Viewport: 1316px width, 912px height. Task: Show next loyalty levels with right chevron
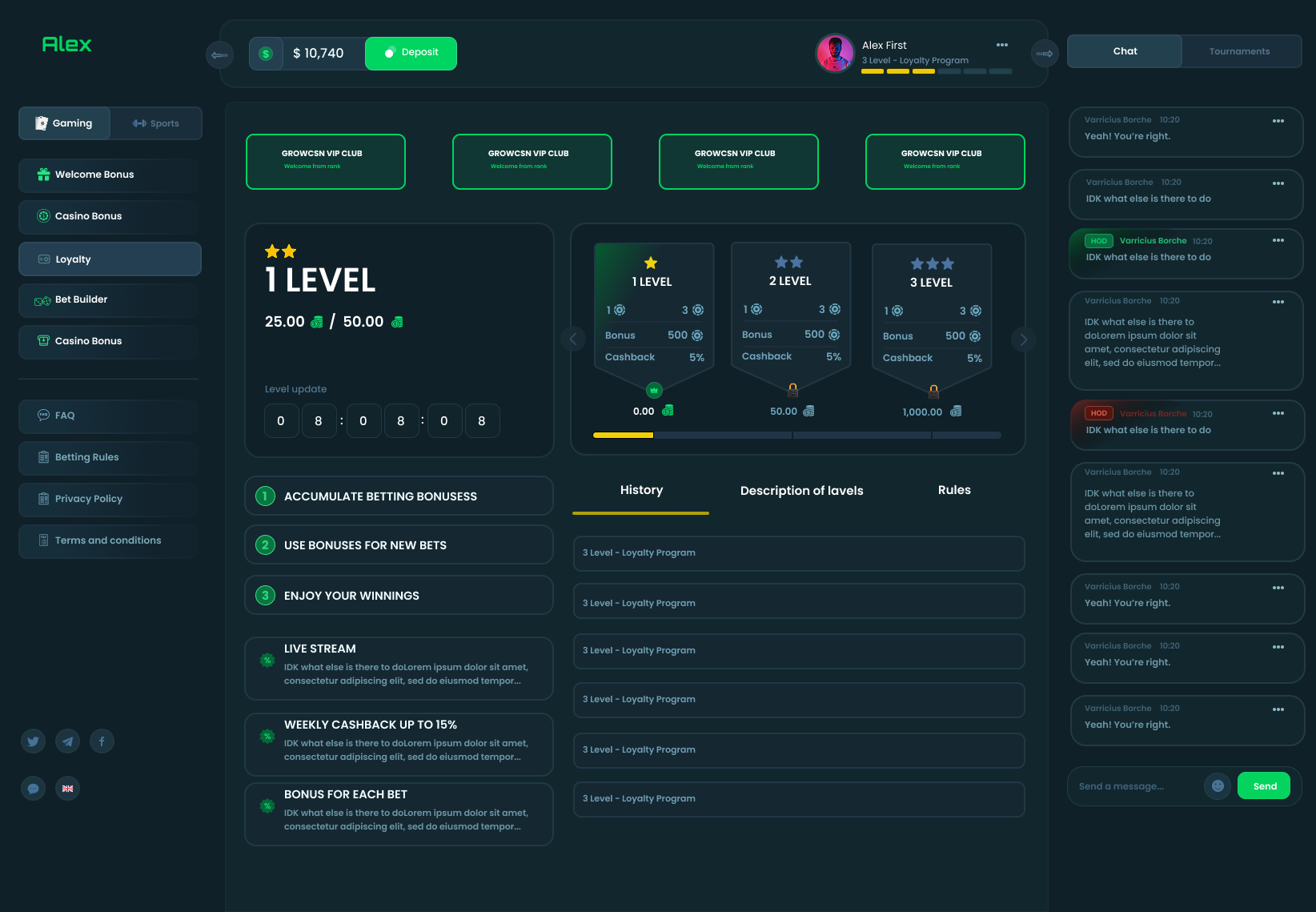coord(1023,339)
